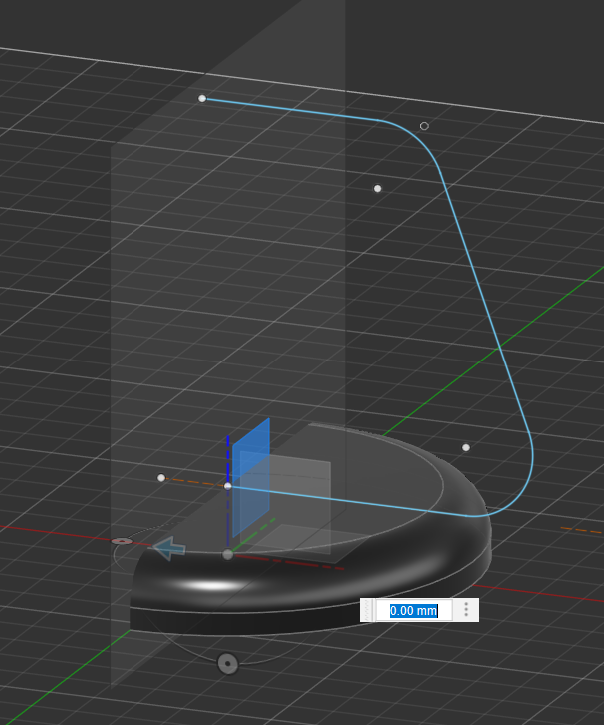Screen dimensions: 604x725
Task: Click the blue left-pointing arrow manipulator
Action: point(169,548)
